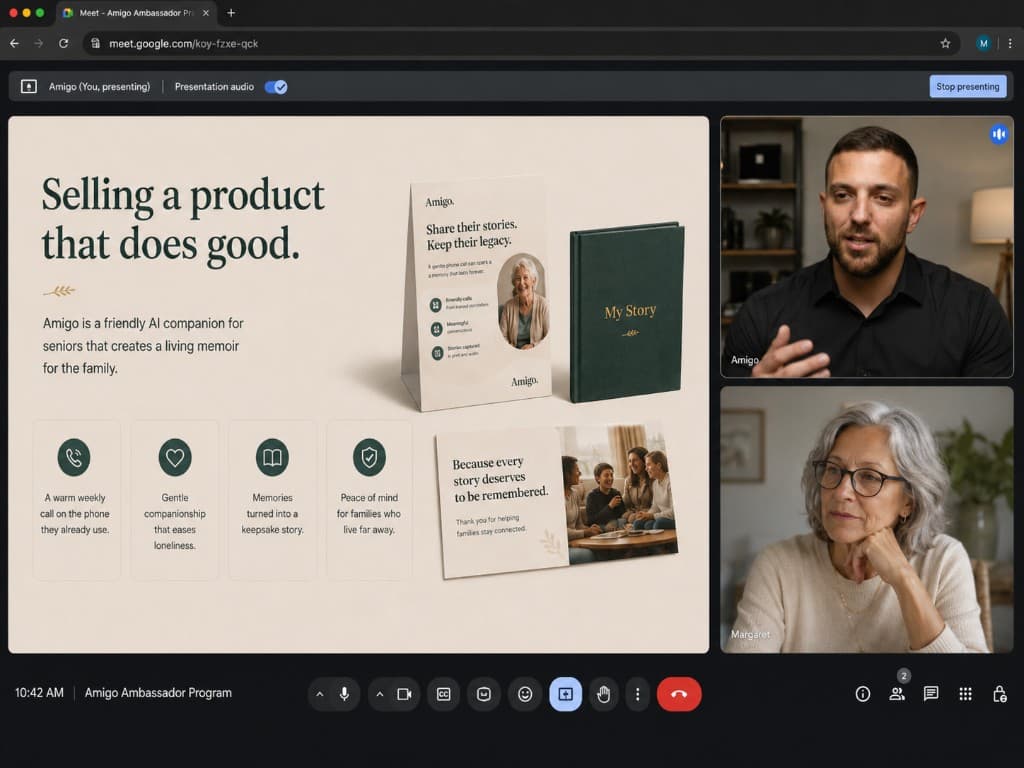Select the Meet - Amigo Ambassador tab

point(136,13)
